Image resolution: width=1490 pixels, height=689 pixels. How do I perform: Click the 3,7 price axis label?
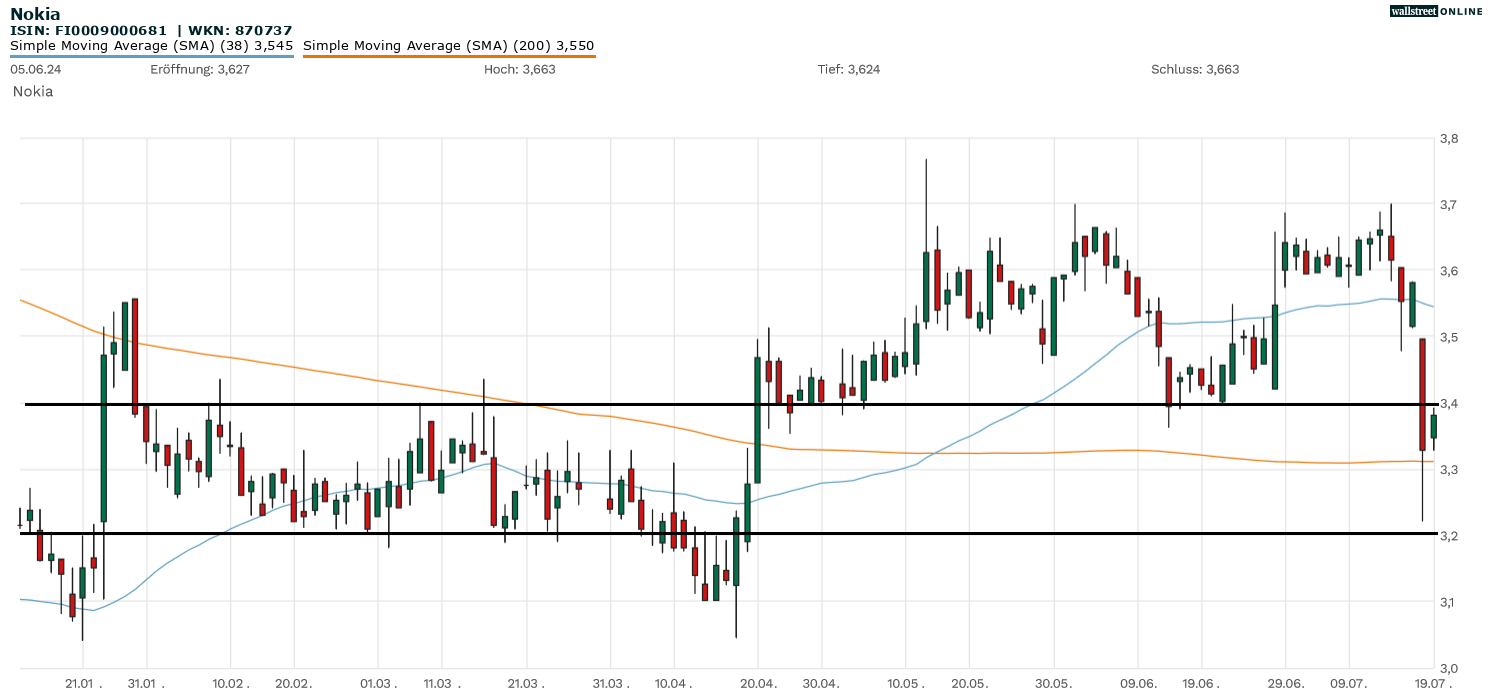pyautogui.click(x=1447, y=204)
